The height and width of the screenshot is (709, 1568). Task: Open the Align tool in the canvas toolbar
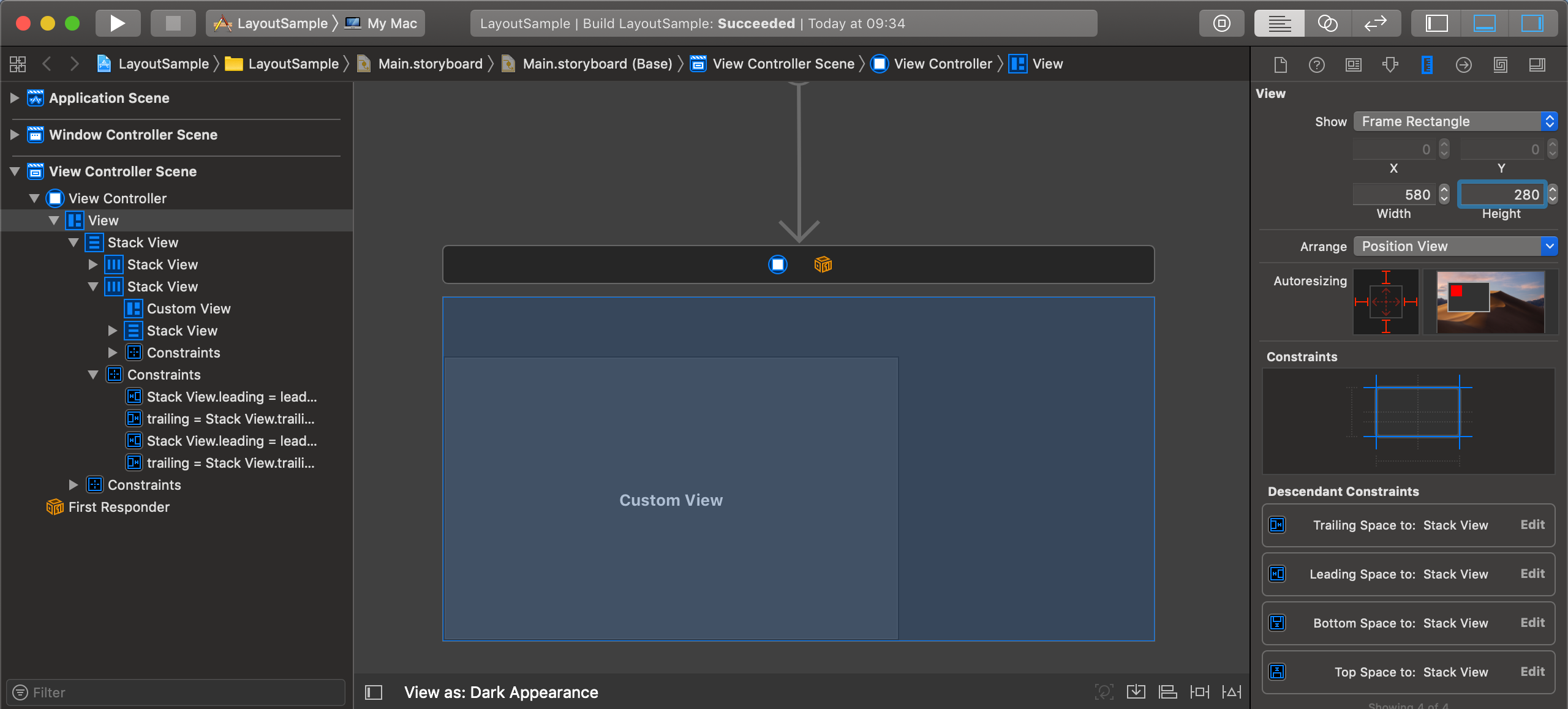pyautogui.click(x=1169, y=691)
